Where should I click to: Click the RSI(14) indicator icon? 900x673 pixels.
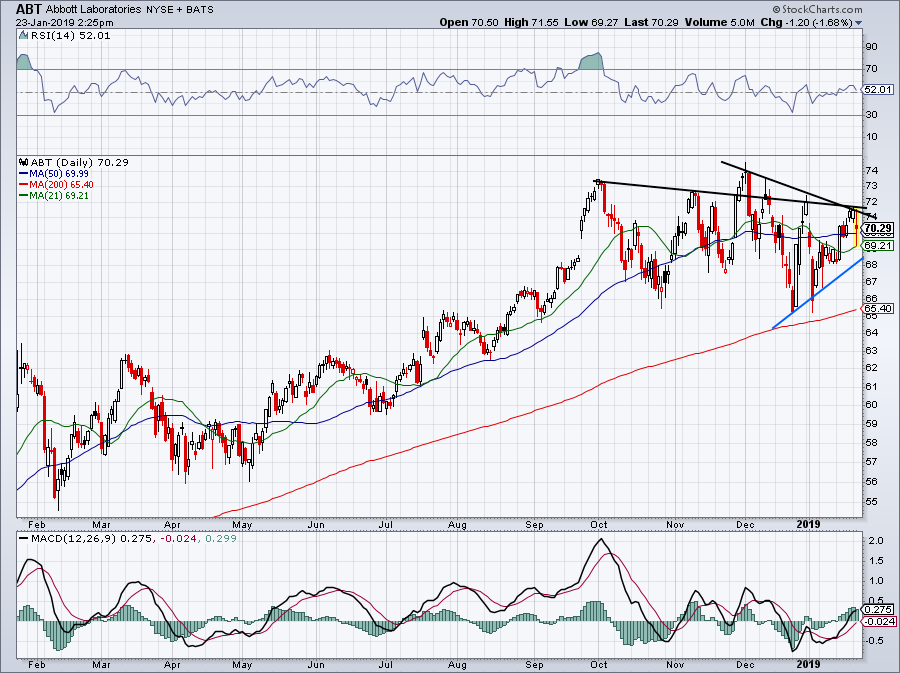coord(23,36)
